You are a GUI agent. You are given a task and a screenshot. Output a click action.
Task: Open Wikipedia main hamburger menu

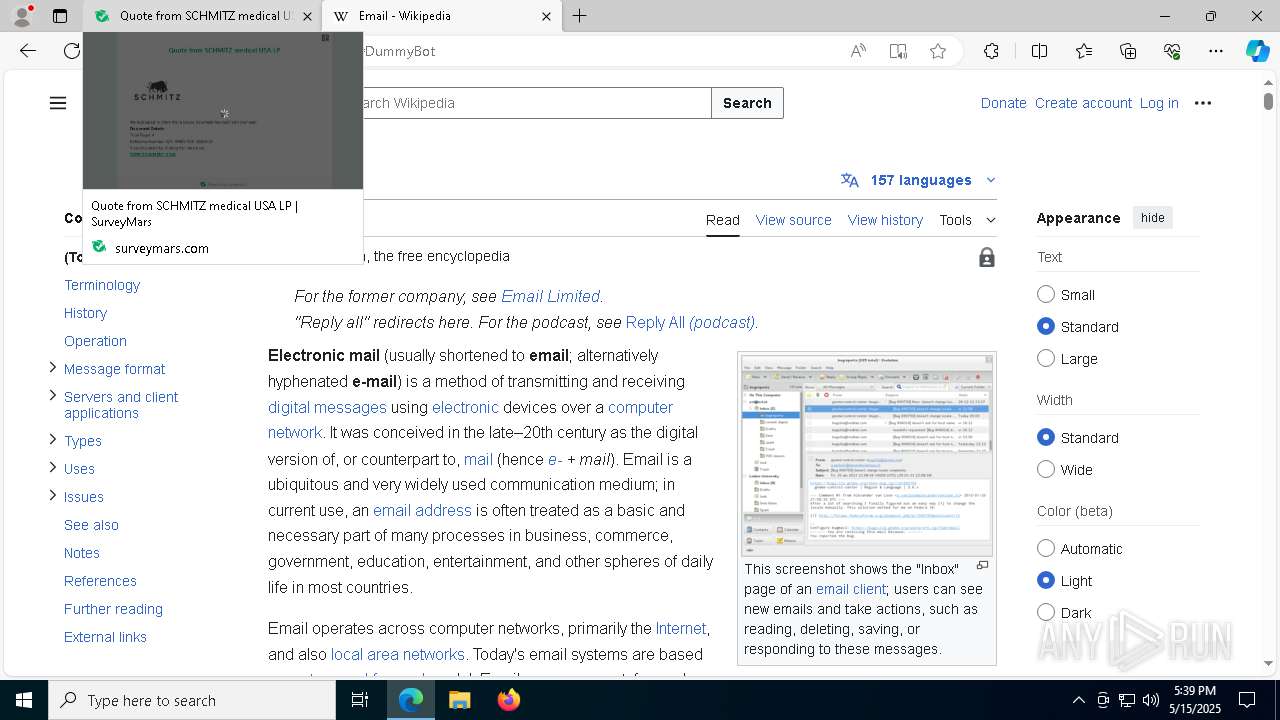coord(58,103)
